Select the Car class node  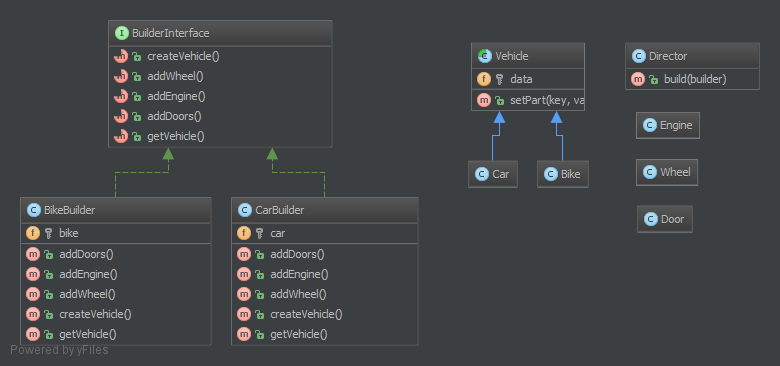coord(492,174)
